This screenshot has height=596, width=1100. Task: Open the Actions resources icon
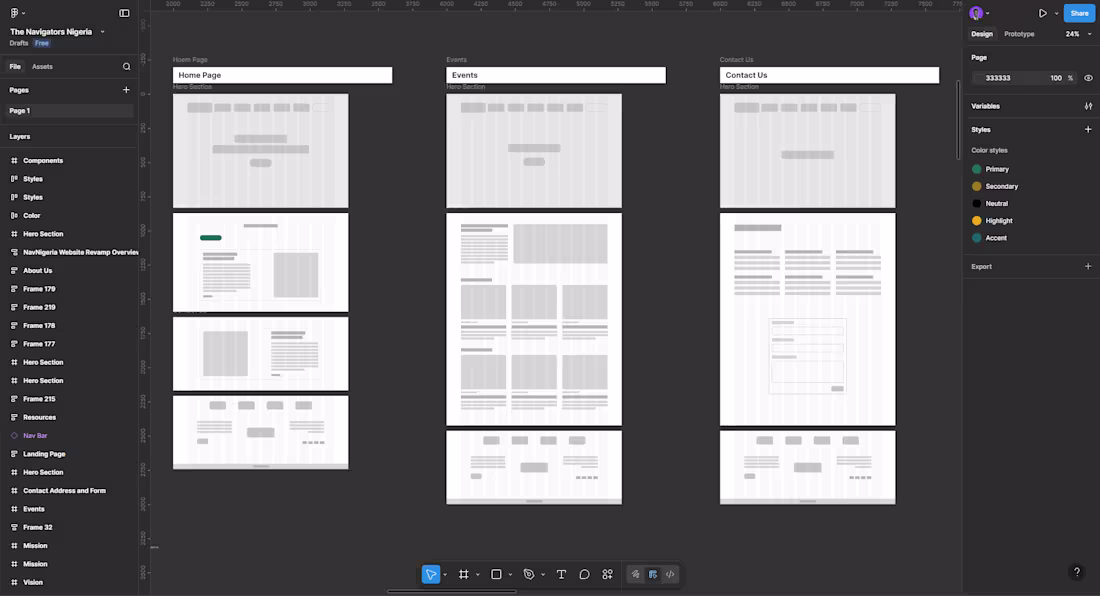pos(607,574)
